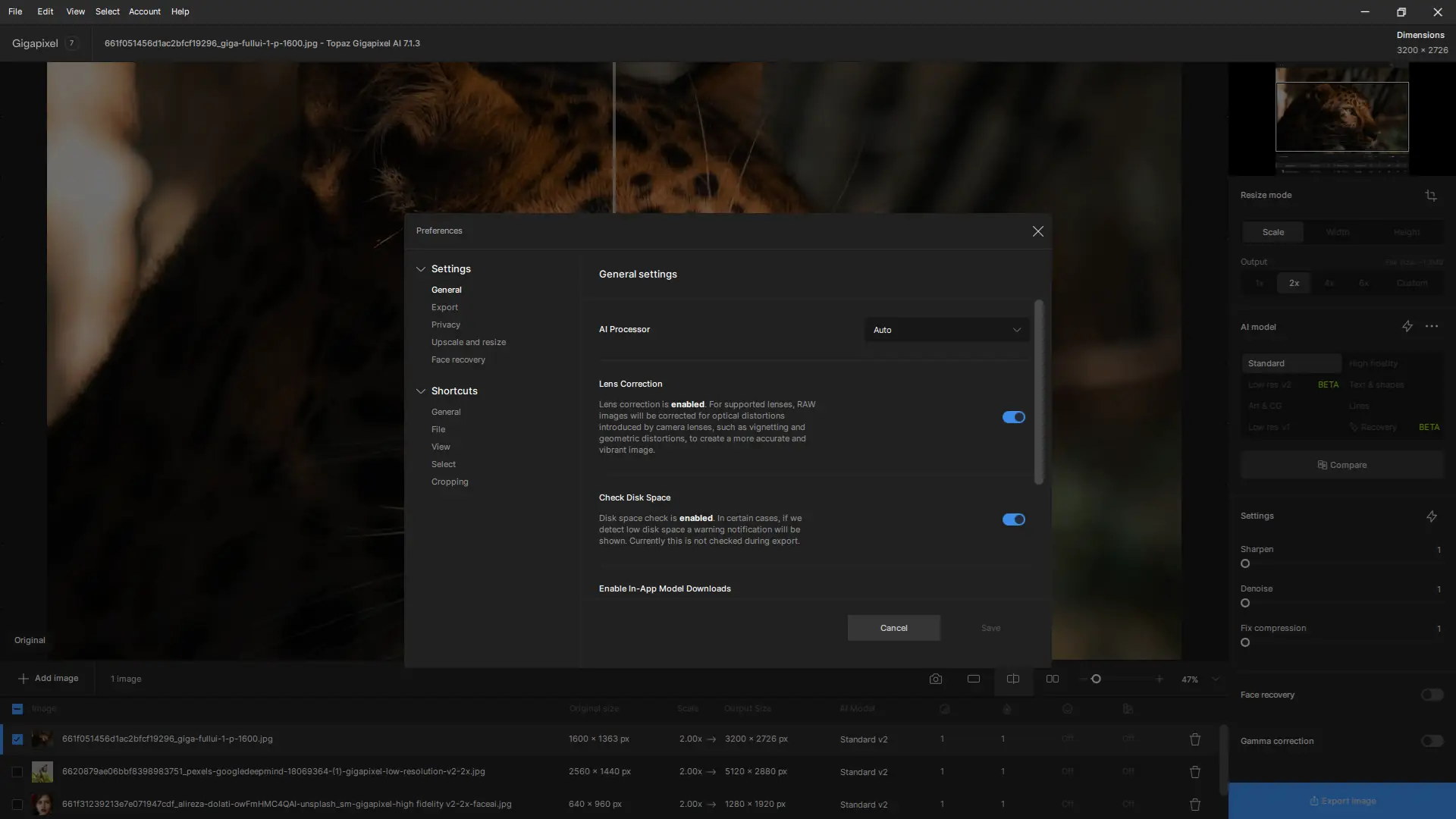This screenshot has height=819, width=1456.
Task: Close the Preferences dialog with X
Action: (1038, 231)
